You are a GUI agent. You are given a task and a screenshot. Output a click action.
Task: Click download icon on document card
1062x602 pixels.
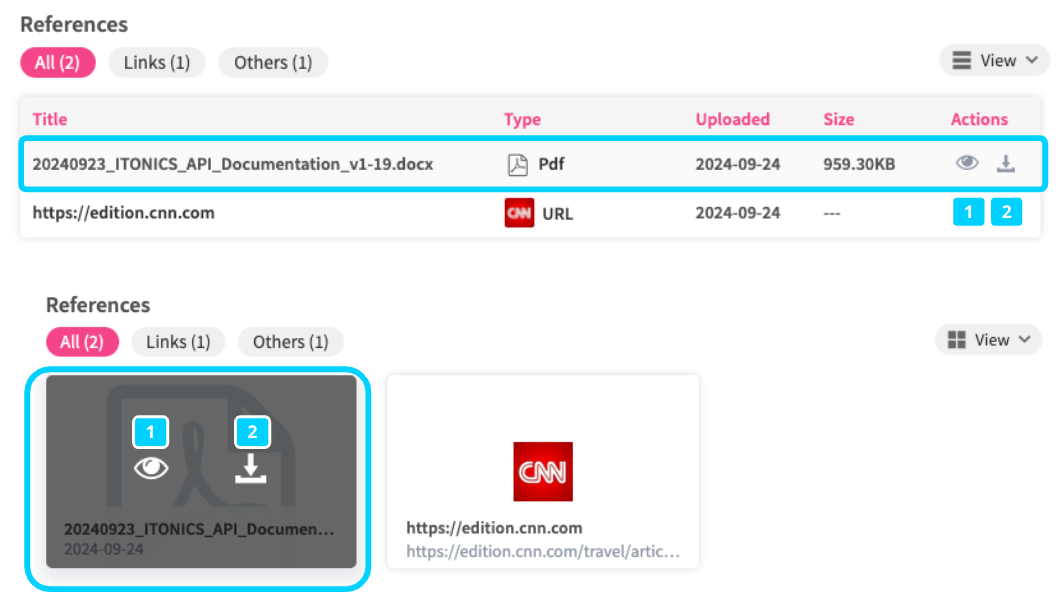pos(251,468)
